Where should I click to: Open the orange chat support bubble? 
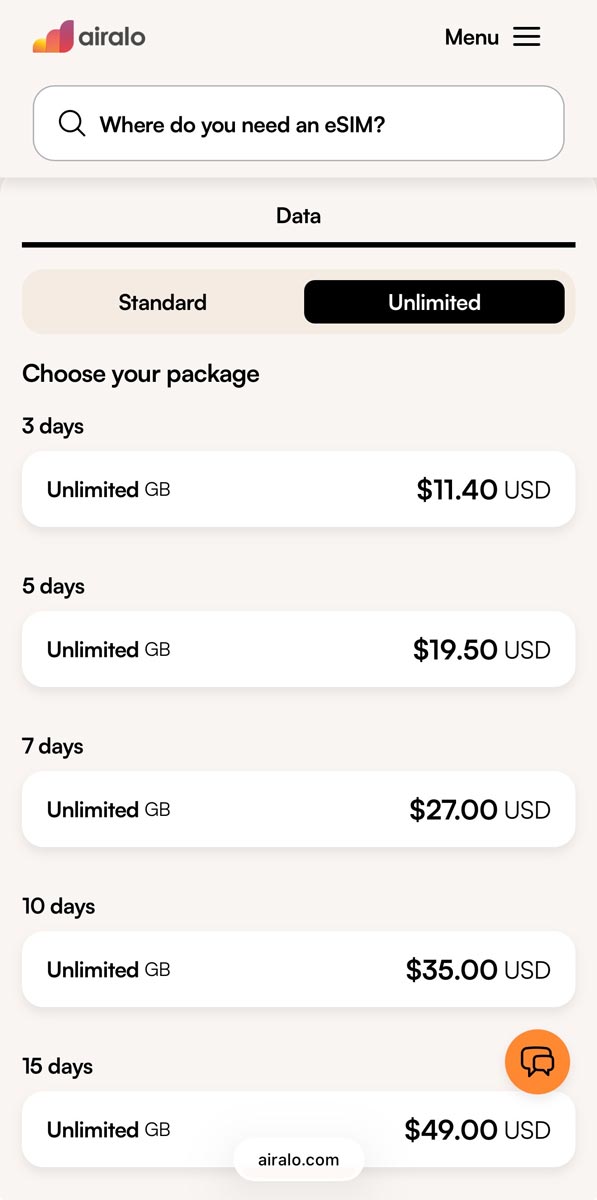click(x=537, y=1062)
